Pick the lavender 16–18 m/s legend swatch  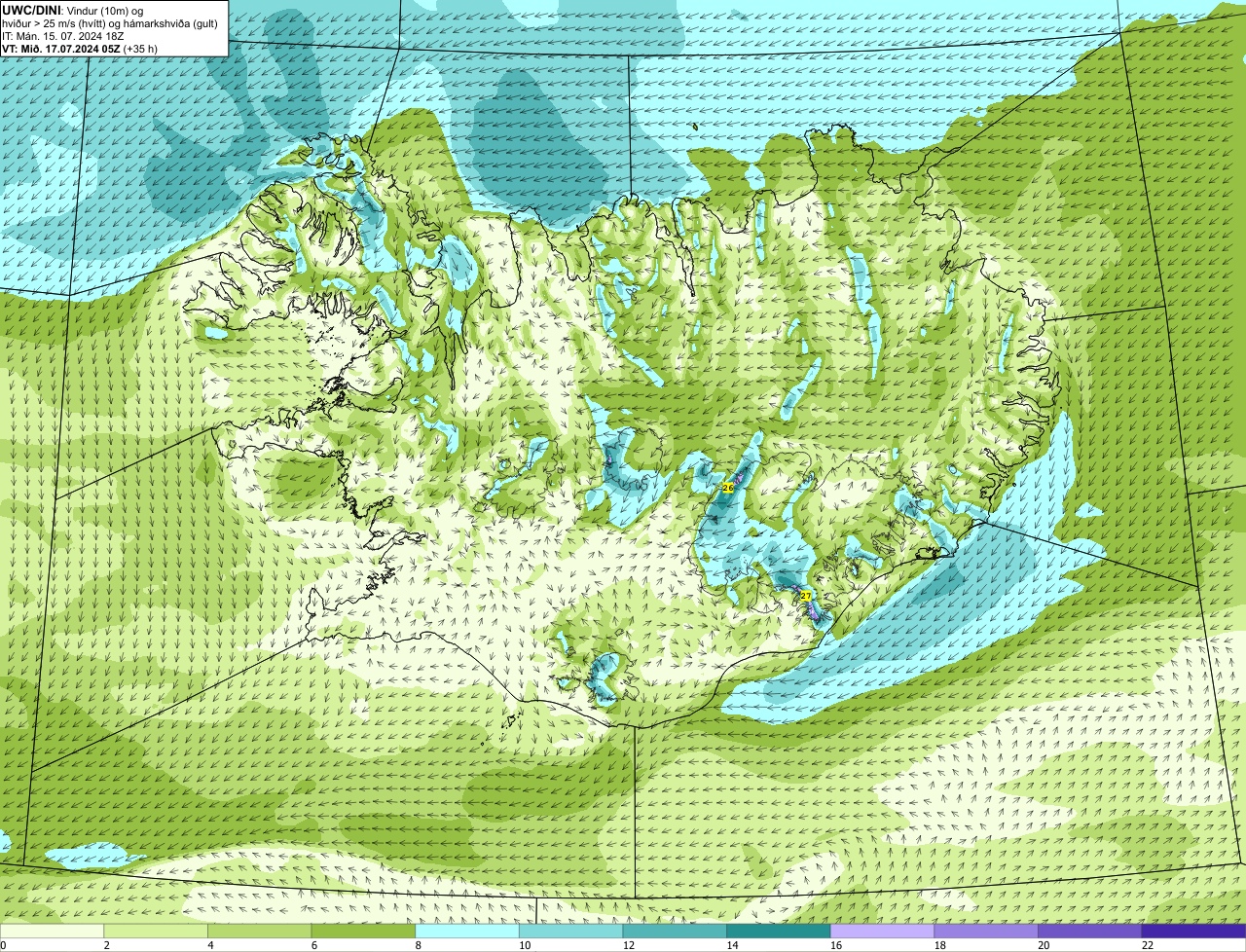(x=883, y=931)
